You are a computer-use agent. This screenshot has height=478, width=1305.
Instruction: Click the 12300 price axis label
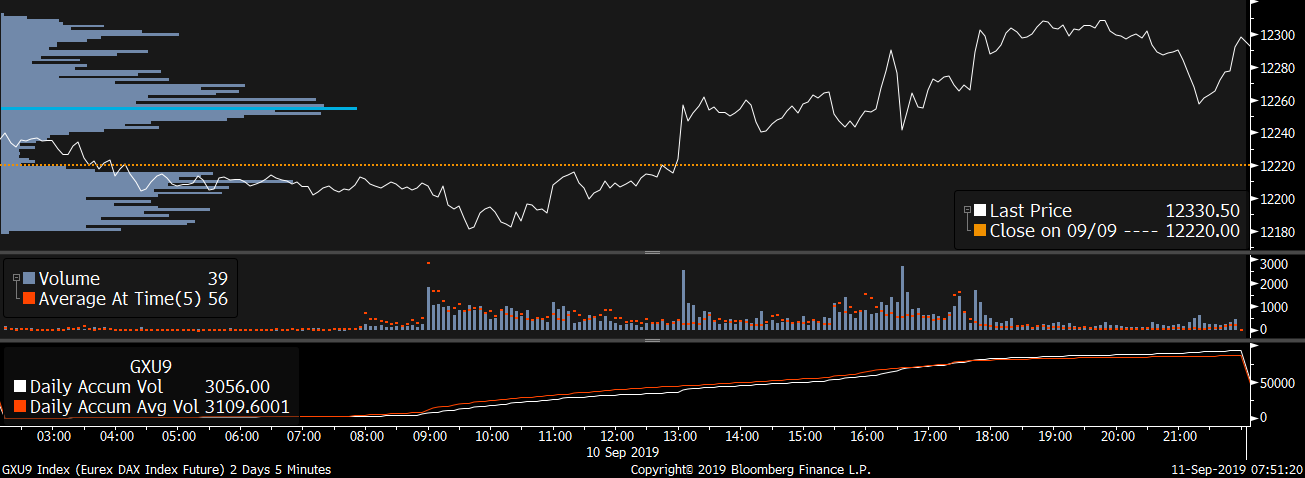1277,36
